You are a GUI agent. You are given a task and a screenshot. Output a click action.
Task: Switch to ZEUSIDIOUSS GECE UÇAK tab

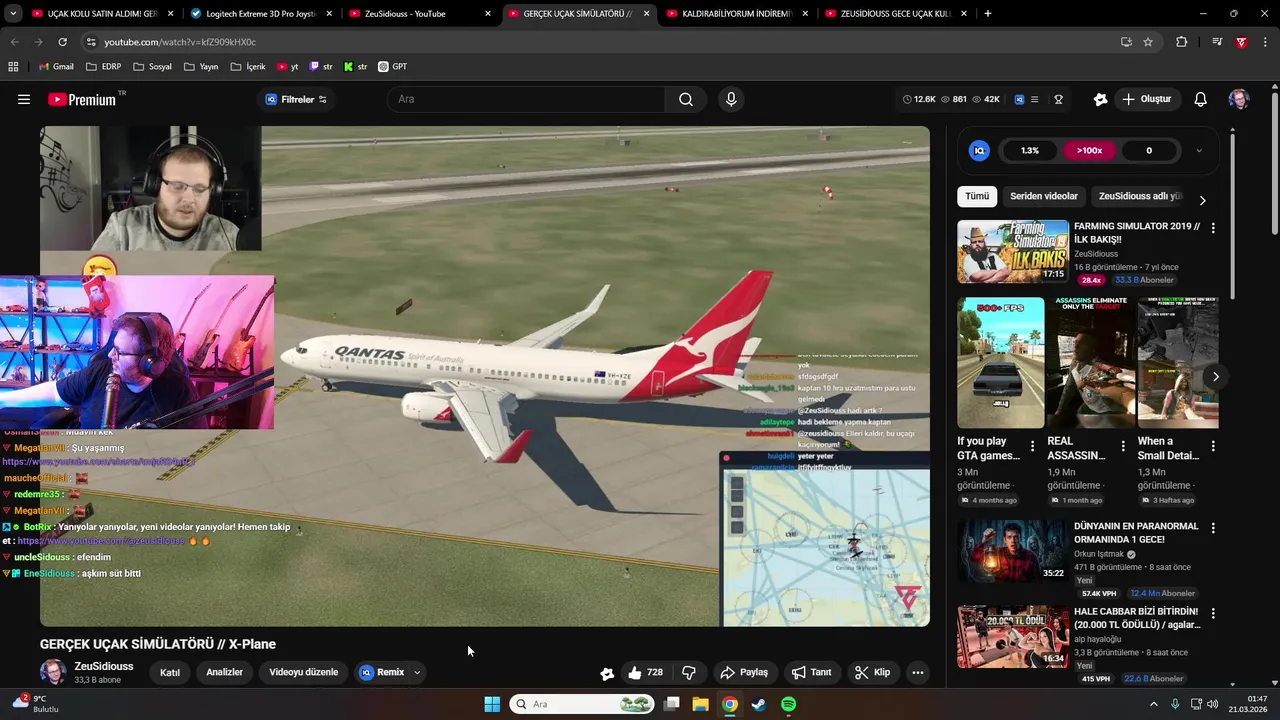[895, 14]
